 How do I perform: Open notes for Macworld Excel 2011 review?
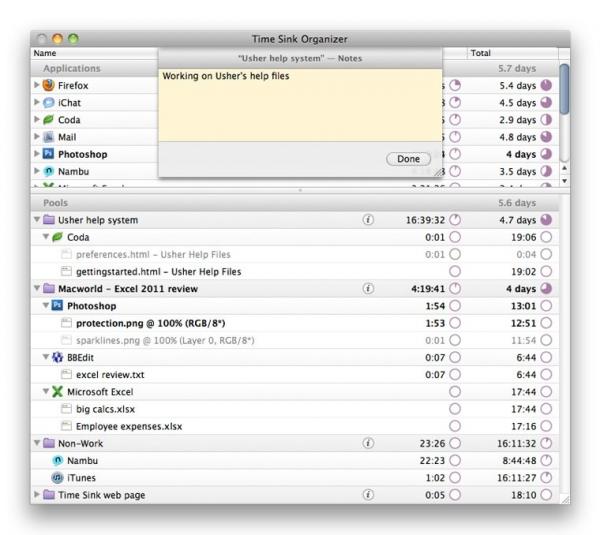pyautogui.click(x=368, y=289)
